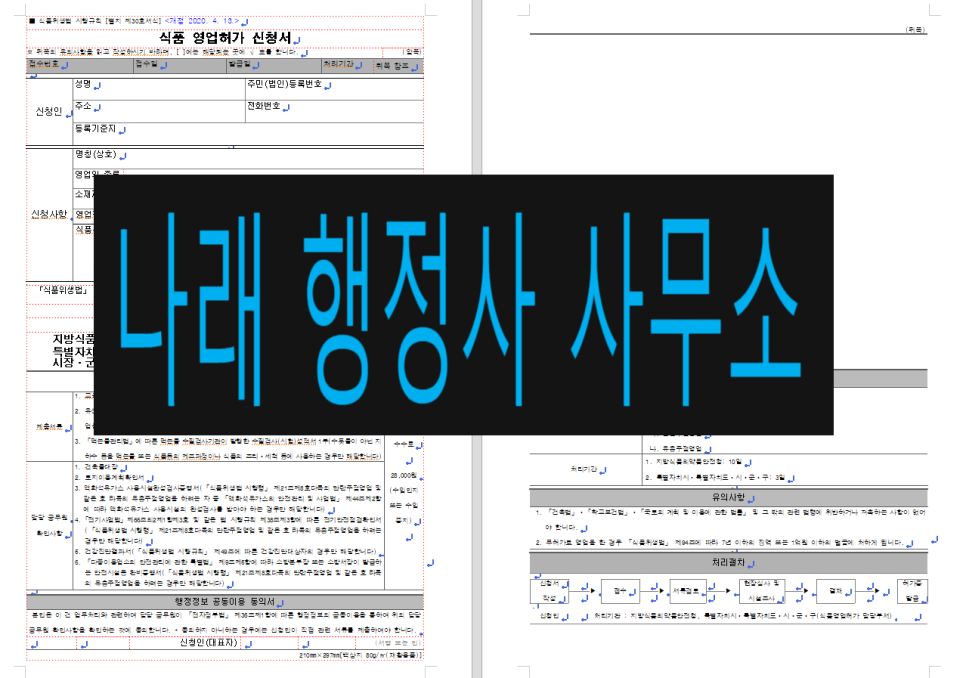966x678 pixels.
Task: Click the '주민(법인)등록번호' field cell
Action: (x=335, y=89)
